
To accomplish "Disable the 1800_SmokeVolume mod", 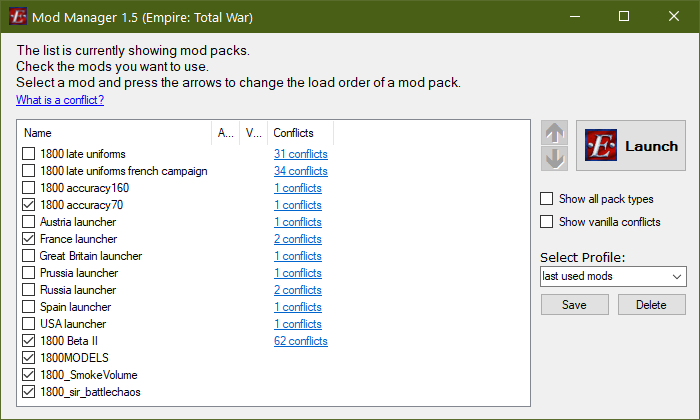I will tap(29, 374).
